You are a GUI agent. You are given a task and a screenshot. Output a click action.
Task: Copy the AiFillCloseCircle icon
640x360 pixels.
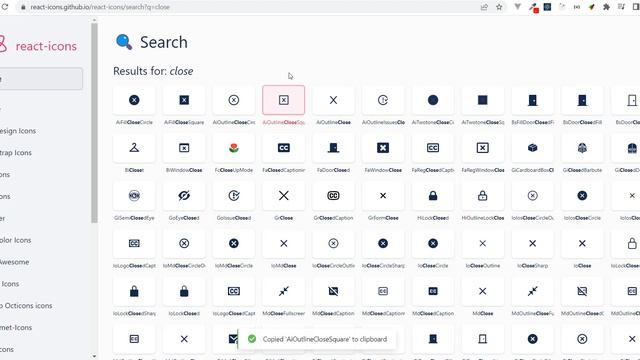pyautogui.click(x=134, y=100)
